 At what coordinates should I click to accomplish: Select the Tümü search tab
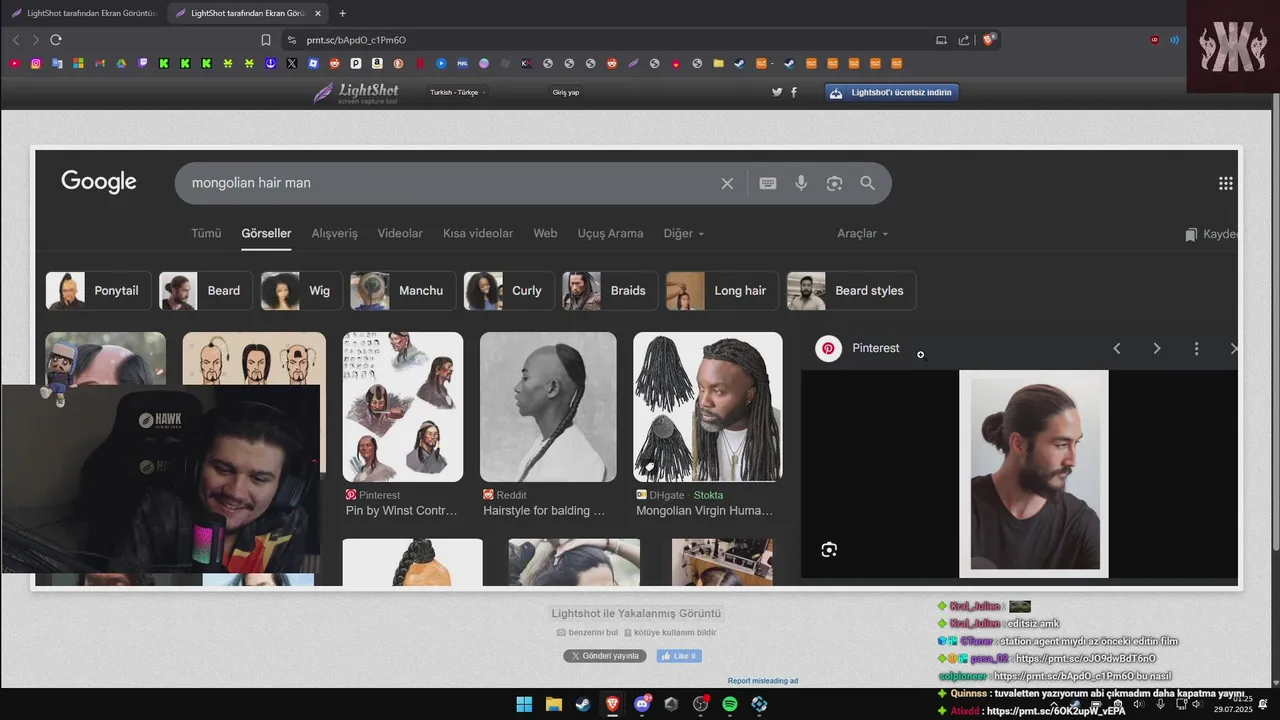coord(206,233)
